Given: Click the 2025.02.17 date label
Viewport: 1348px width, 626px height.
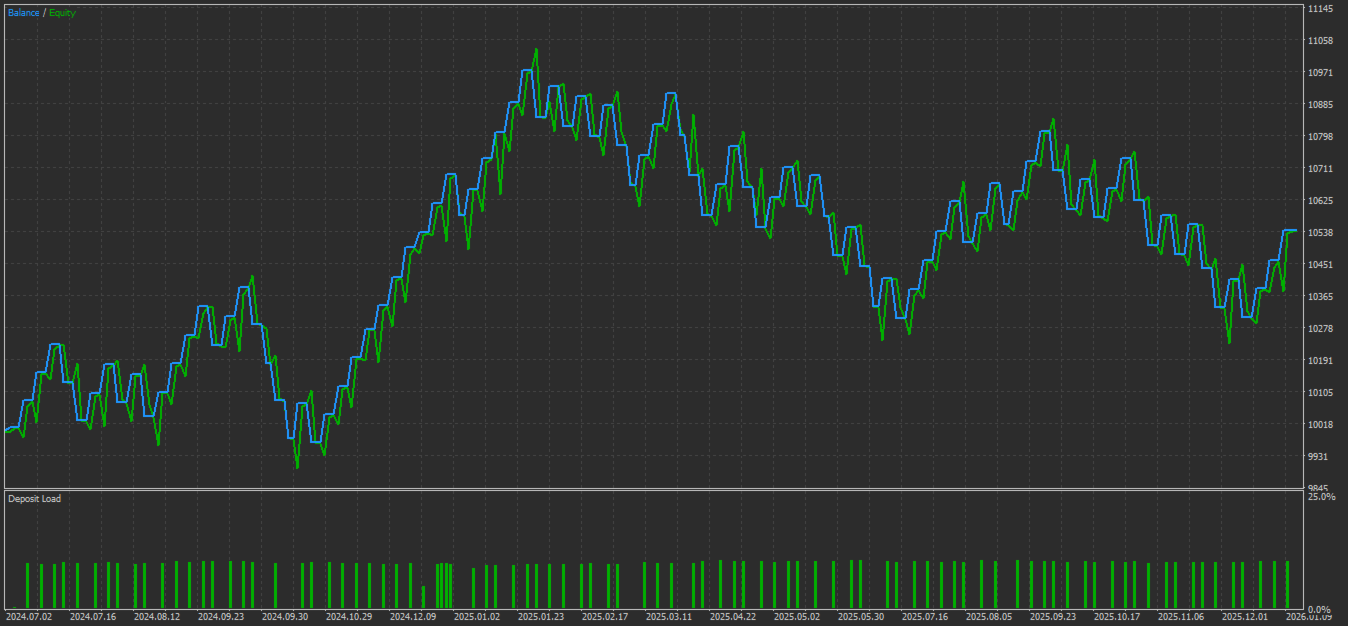Looking at the screenshot, I should pos(605,617).
